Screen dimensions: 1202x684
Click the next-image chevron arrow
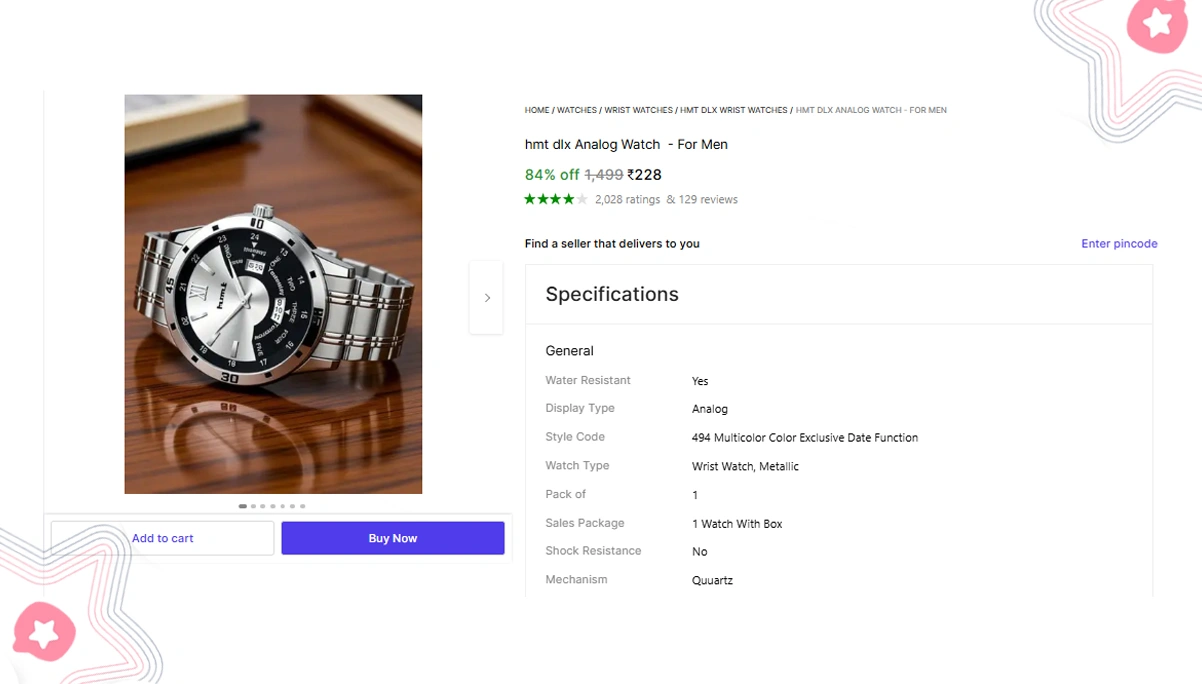(x=486, y=297)
